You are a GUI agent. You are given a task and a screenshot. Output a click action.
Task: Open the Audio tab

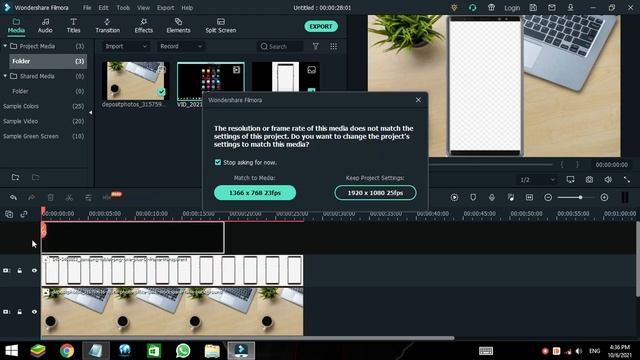tap(45, 26)
